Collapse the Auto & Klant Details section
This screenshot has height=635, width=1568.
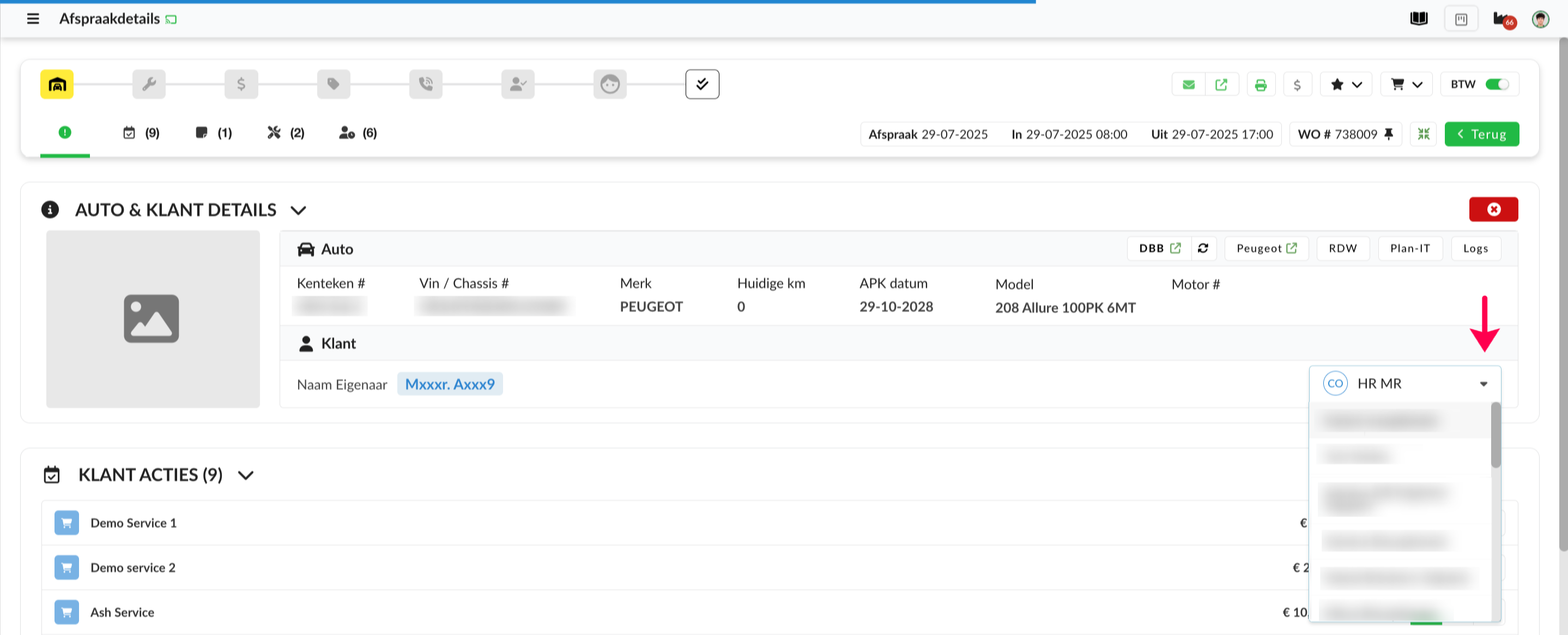click(298, 210)
